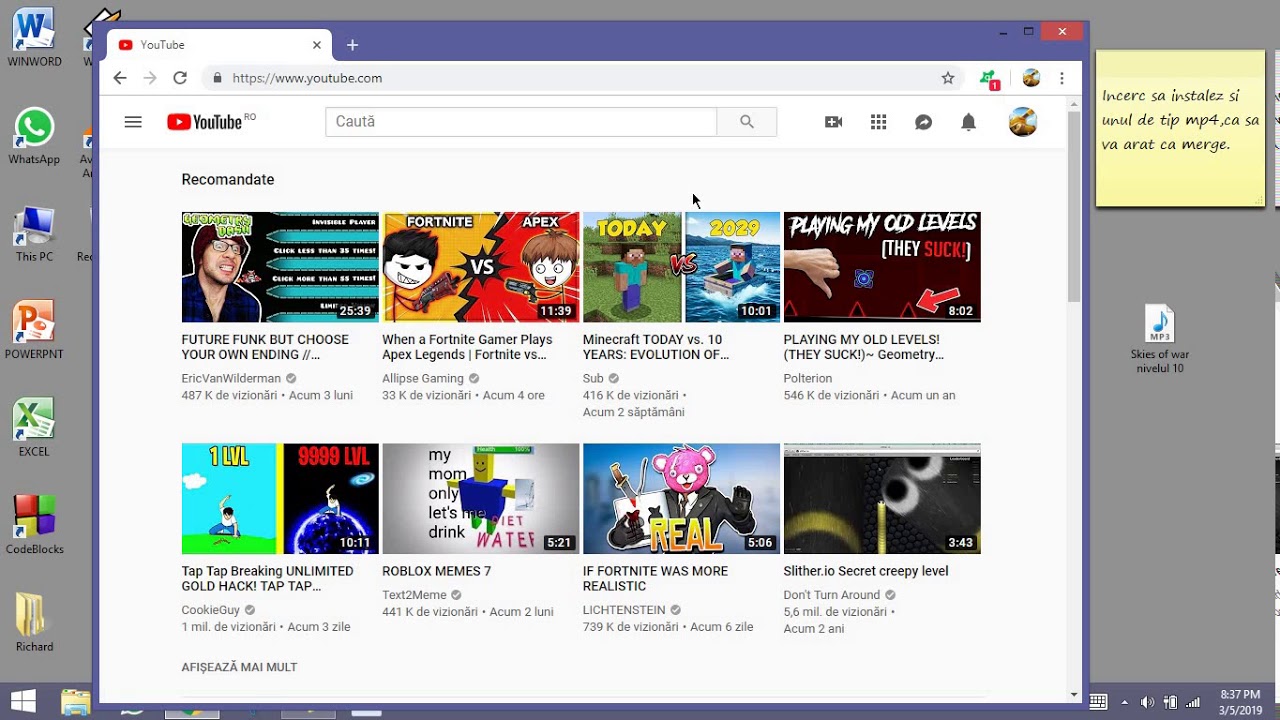Screen dimensions: 1280x720
Task: Open the 1 LVL vs 9999 LVL thumbnail
Action: pyautogui.click(x=280, y=499)
